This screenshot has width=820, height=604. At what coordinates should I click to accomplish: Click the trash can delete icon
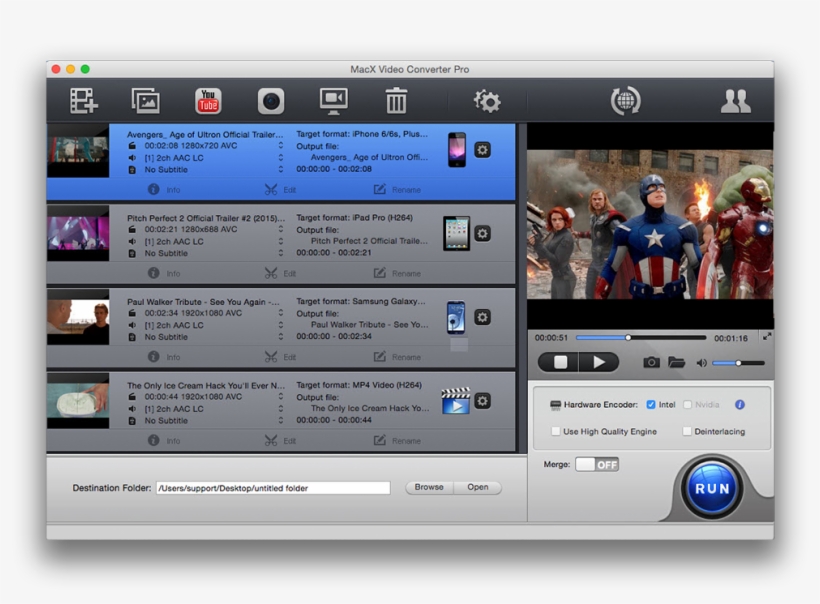click(x=396, y=100)
